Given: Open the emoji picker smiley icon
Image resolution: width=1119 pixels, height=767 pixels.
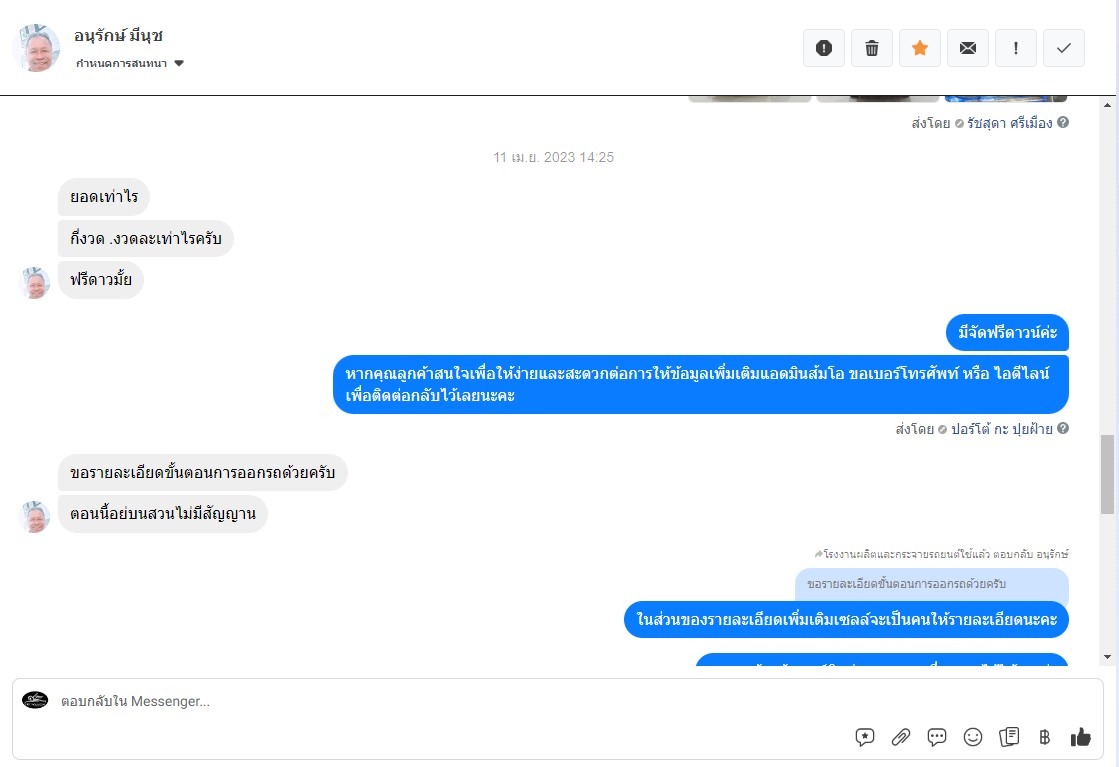Looking at the screenshot, I should 973,737.
